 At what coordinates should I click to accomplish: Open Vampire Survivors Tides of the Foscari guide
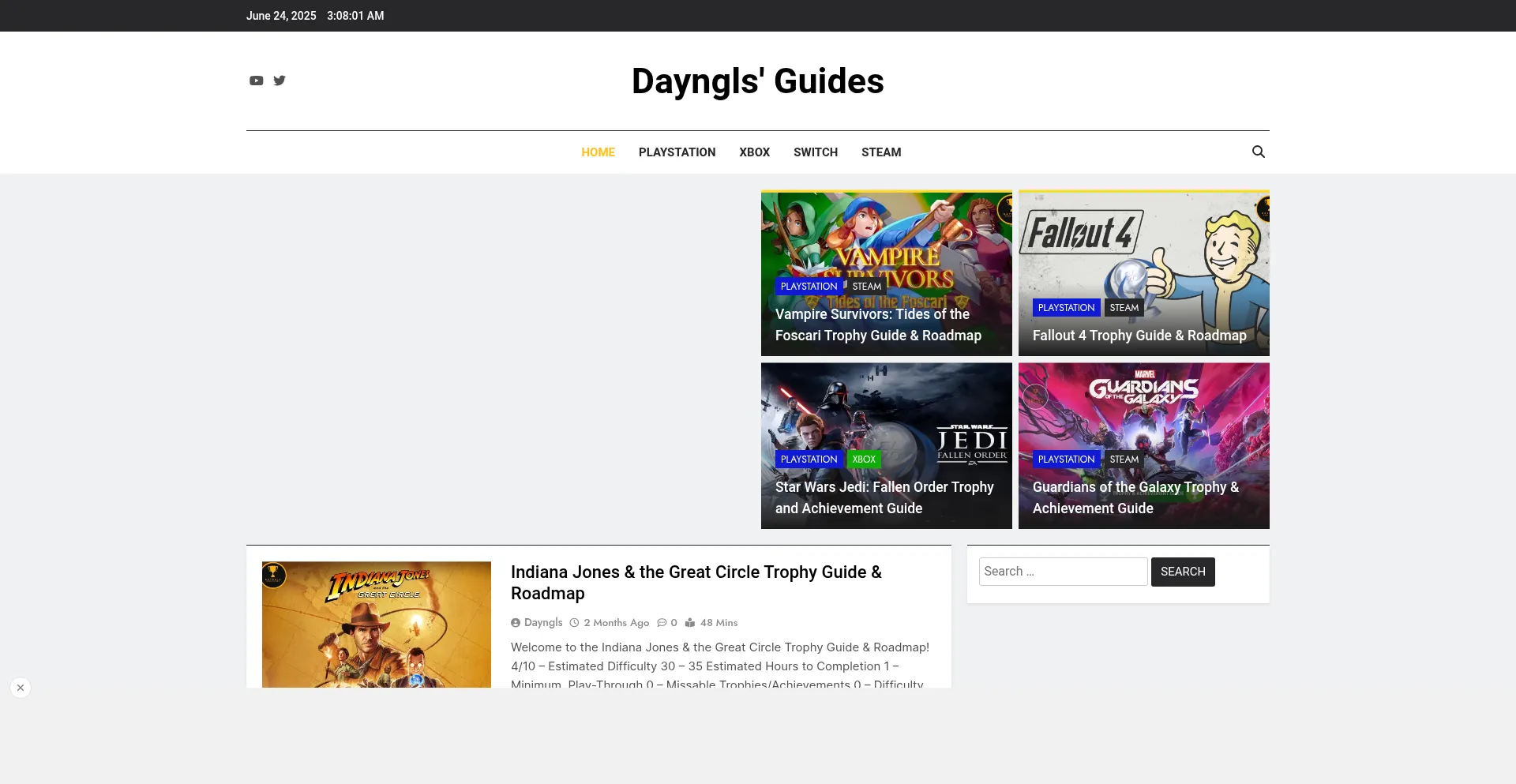pos(878,324)
